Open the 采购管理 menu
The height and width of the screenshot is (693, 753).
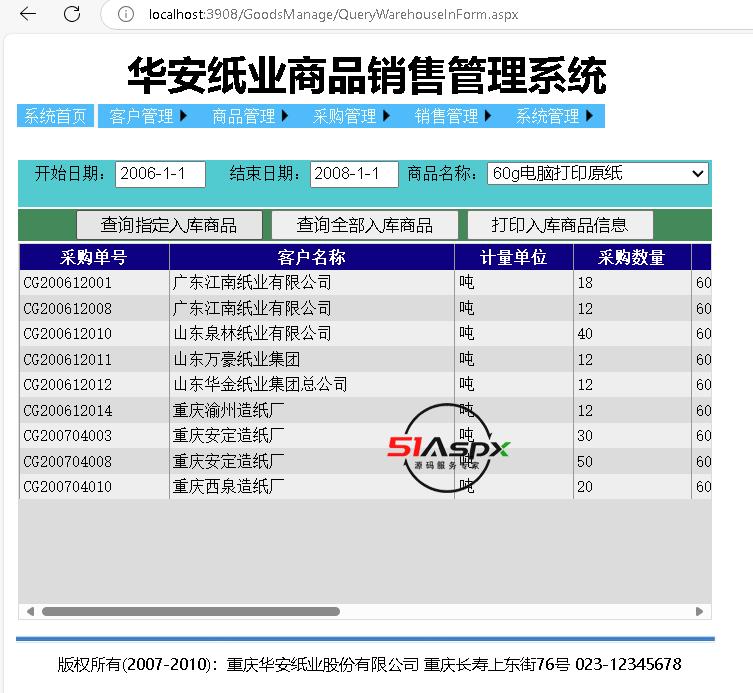[x=352, y=116]
